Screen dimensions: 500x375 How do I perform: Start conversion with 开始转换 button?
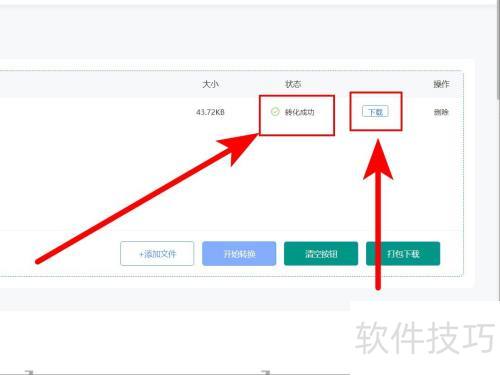pos(239,254)
